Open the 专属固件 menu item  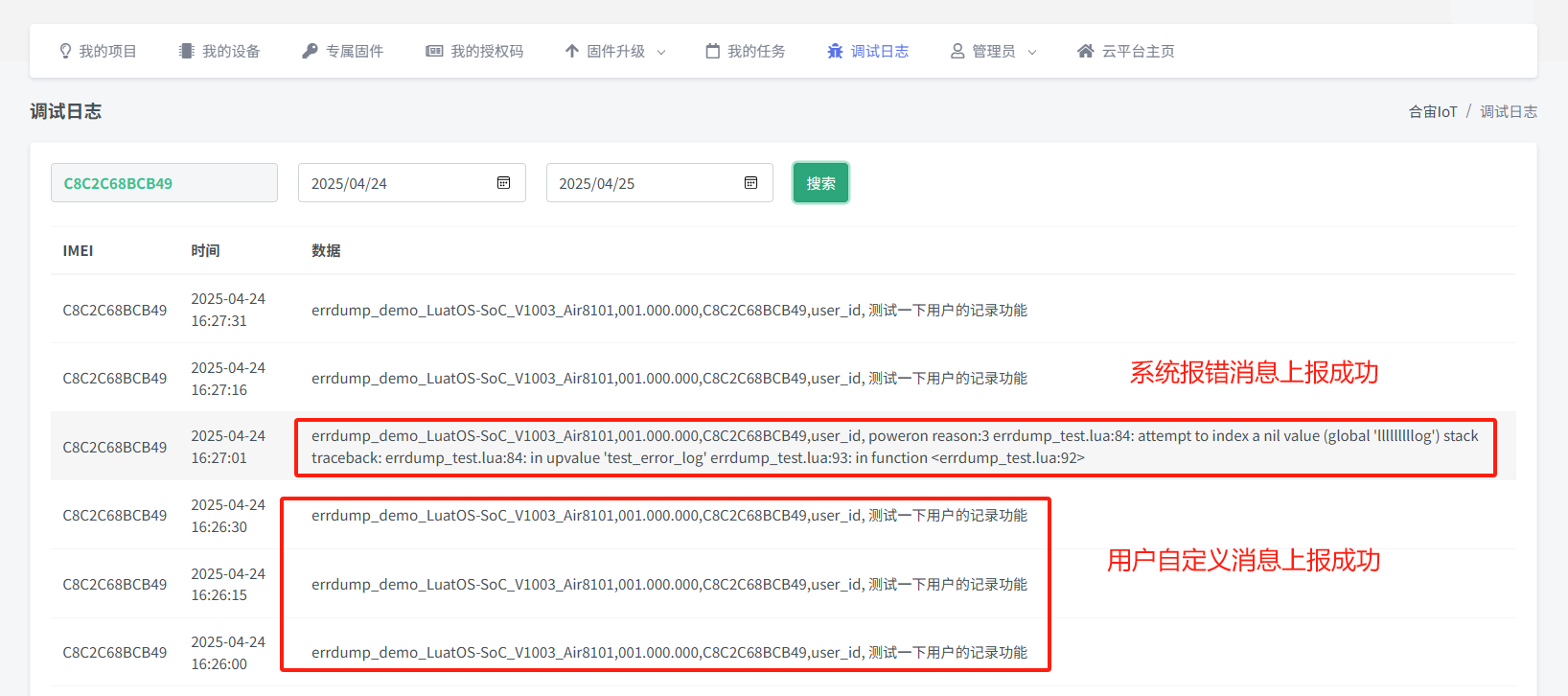point(343,51)
